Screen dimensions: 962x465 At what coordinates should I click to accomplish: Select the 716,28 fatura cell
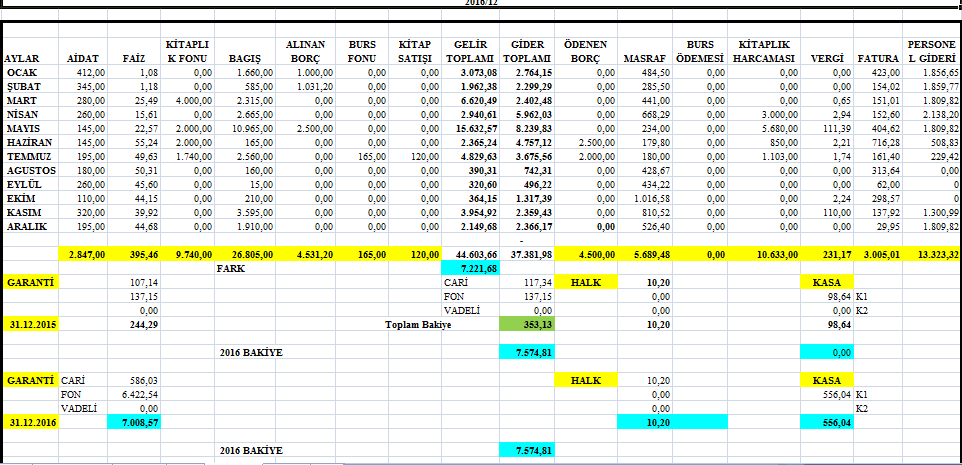(x=878, y=142)
